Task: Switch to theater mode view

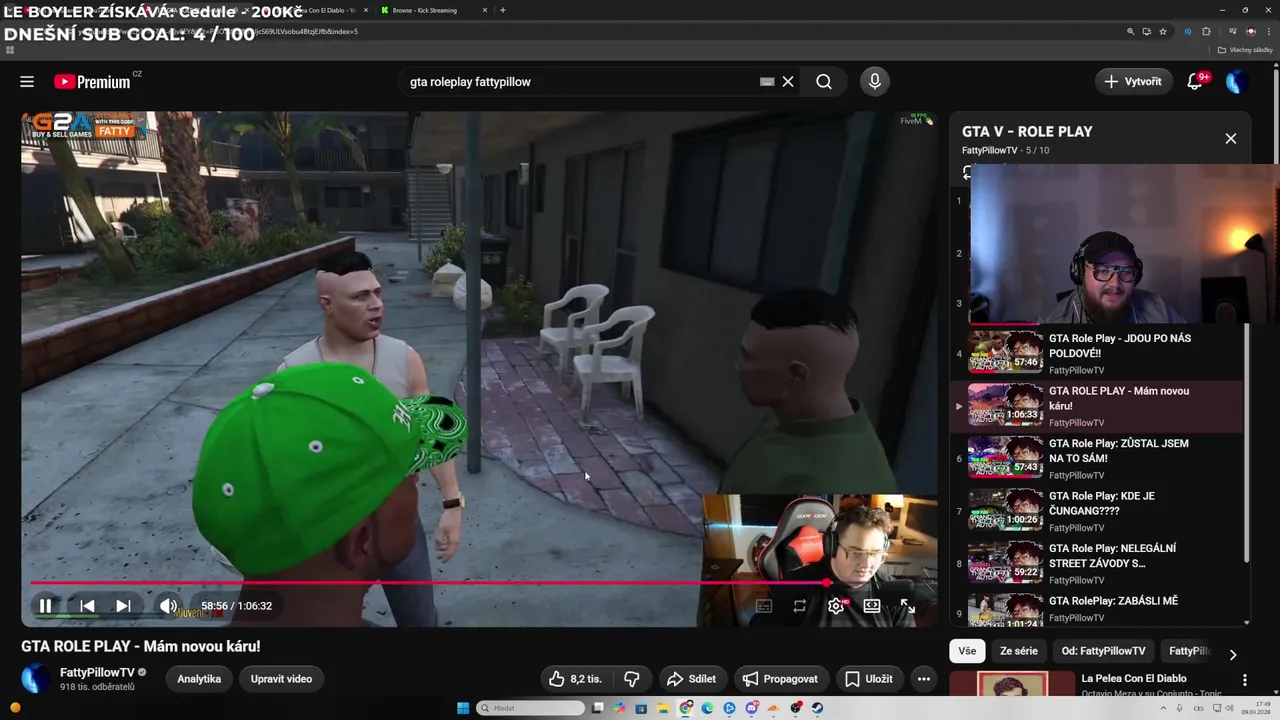Action: (872, 606)
